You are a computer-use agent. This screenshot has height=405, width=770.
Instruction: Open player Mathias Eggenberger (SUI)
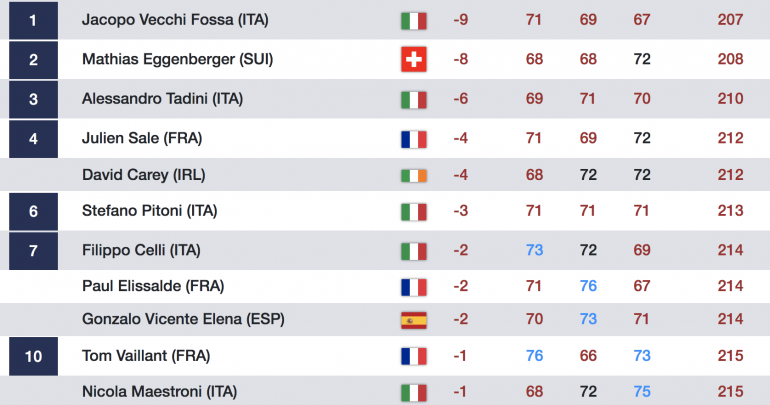point(177,59)
